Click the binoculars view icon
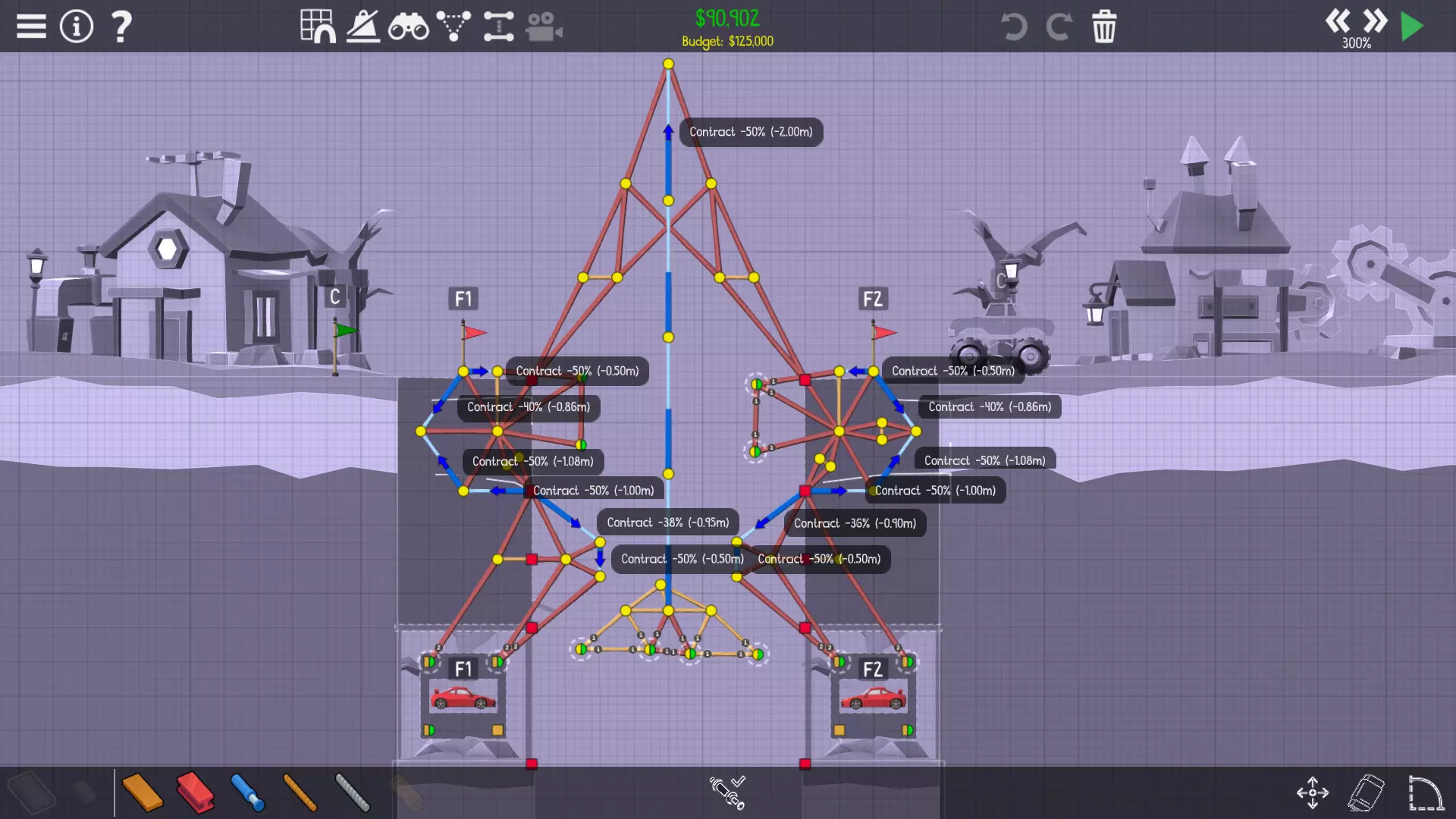The image size is (1456, 819). 408,27
